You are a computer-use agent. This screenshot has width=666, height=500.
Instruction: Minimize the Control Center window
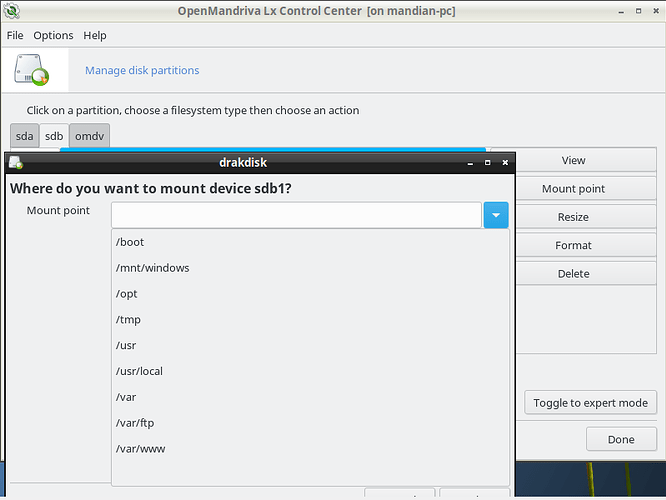tap(621, 11)
